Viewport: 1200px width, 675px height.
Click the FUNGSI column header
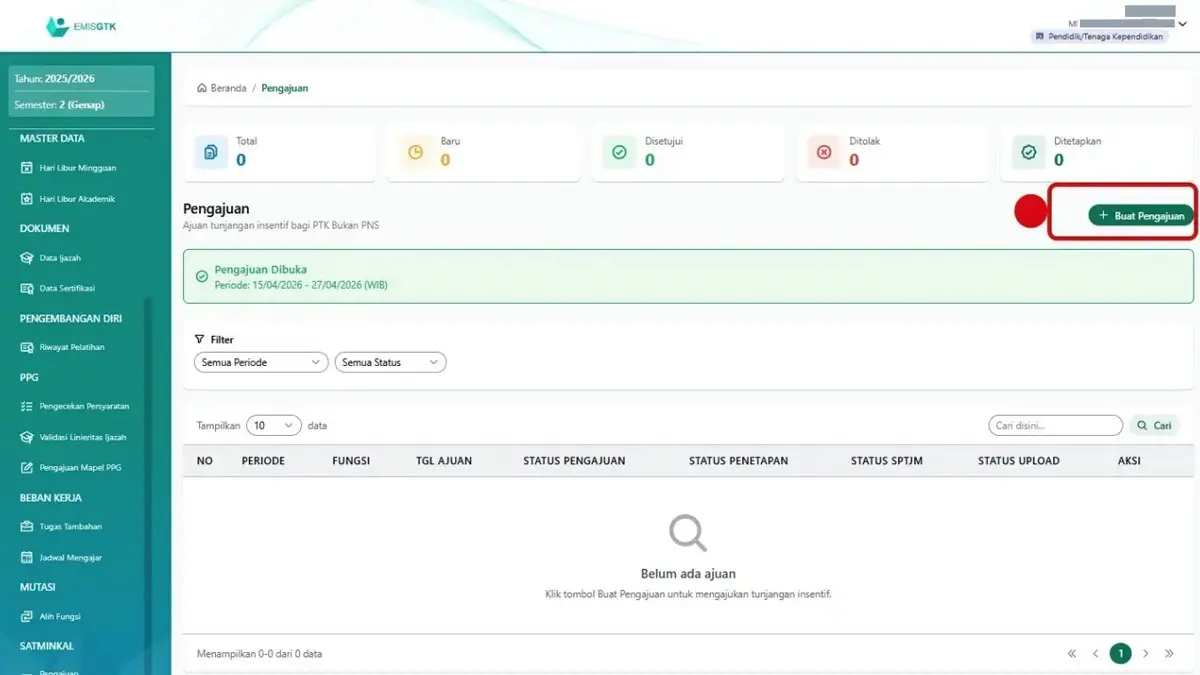coord(351,461)
